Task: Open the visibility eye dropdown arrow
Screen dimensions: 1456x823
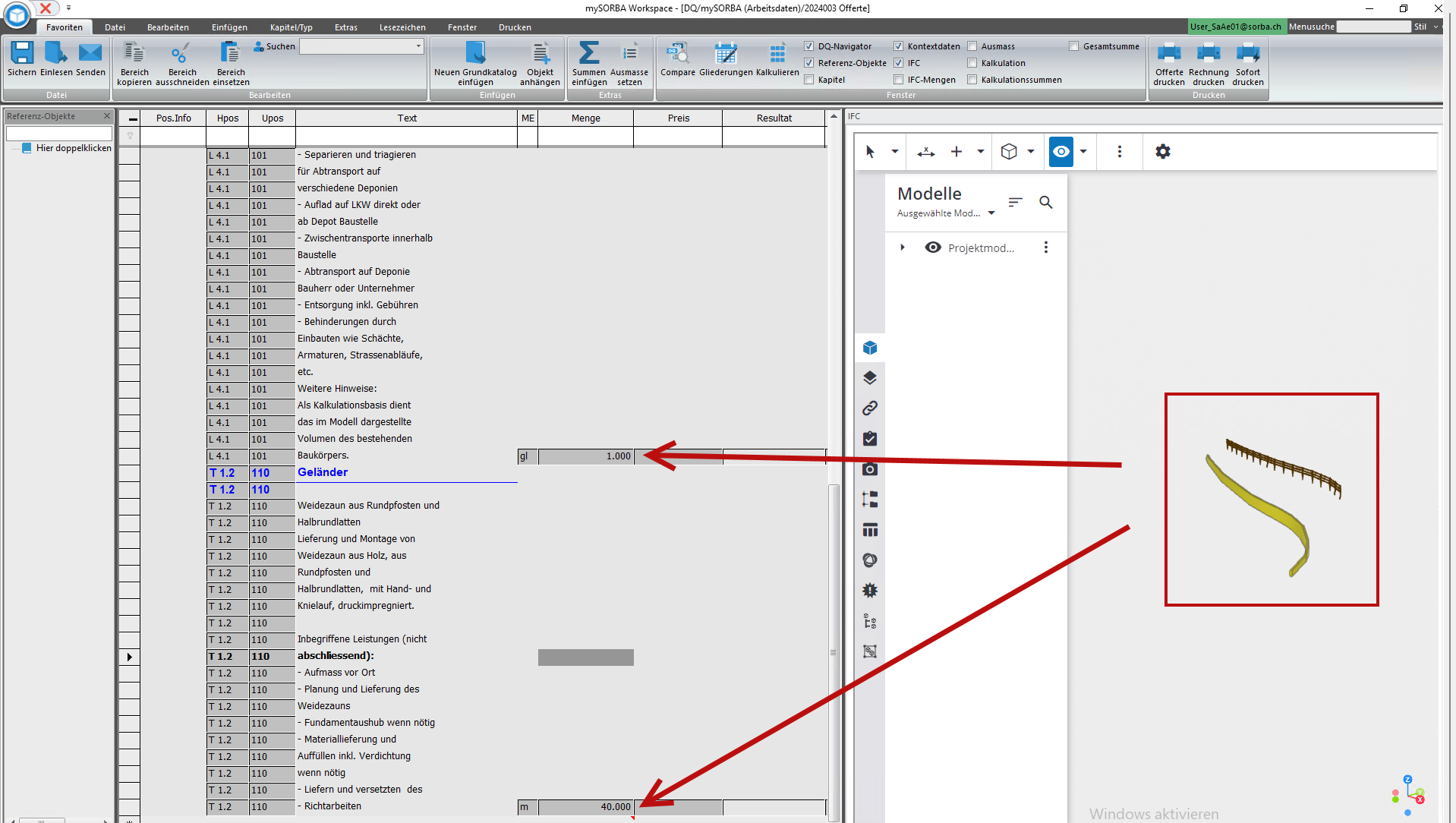Action: (1083, 152)
